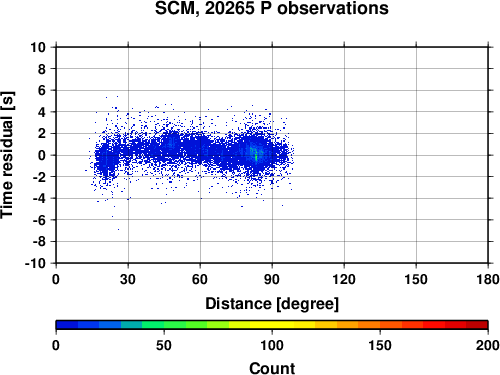
Task: Click x-axis tick label "30"
Action: (x=128, y=279)
